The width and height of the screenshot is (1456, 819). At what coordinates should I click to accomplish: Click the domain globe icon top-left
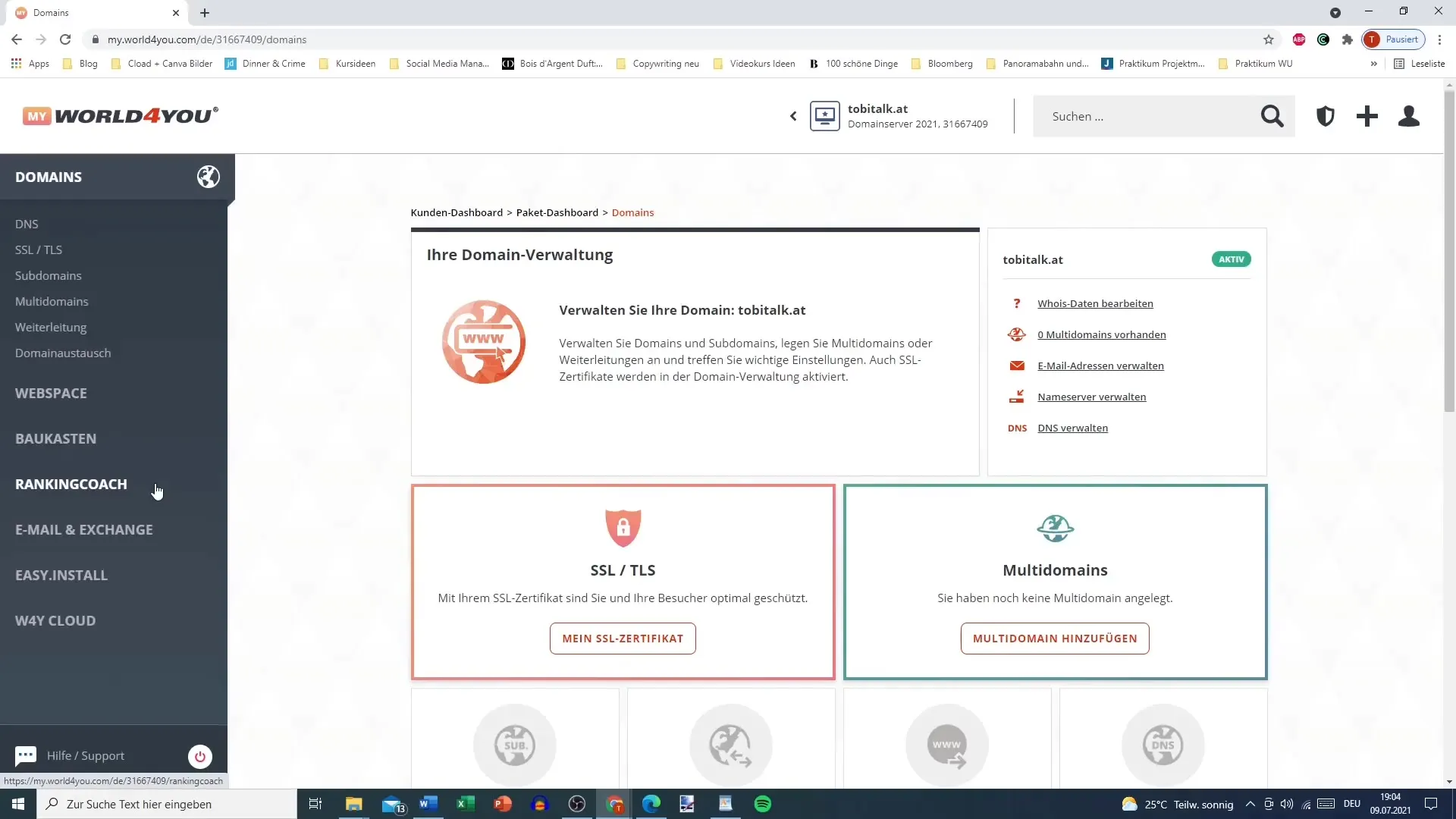point(206,176)
